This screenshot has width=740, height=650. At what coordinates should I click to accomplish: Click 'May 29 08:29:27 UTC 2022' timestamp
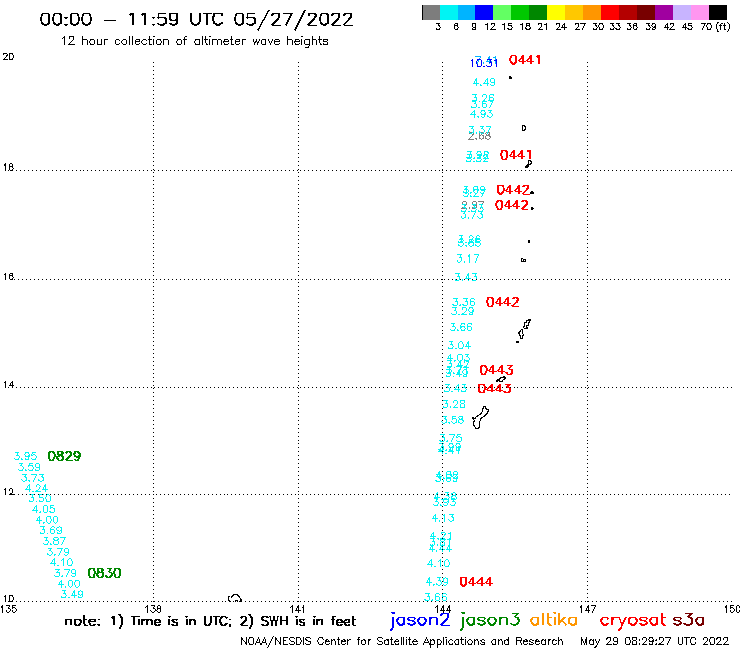tap(654, 642)
